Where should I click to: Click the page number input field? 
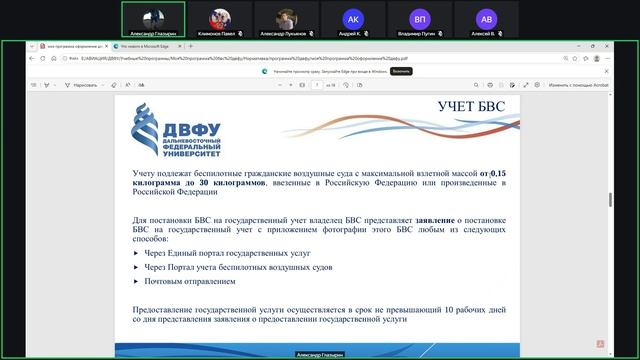(317, 85)
